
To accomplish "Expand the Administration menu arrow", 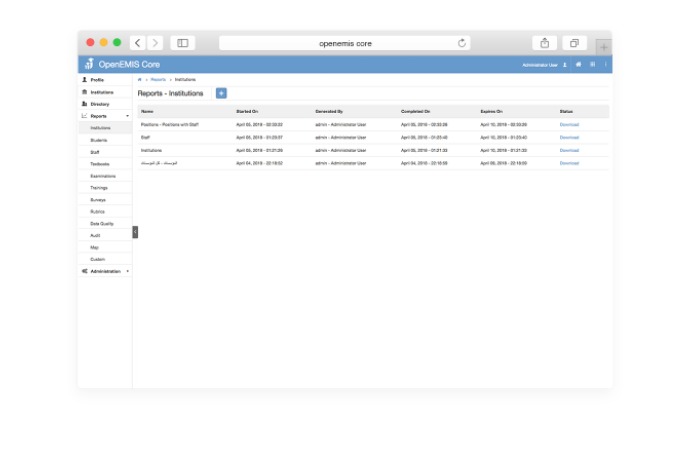I will 128,271.
